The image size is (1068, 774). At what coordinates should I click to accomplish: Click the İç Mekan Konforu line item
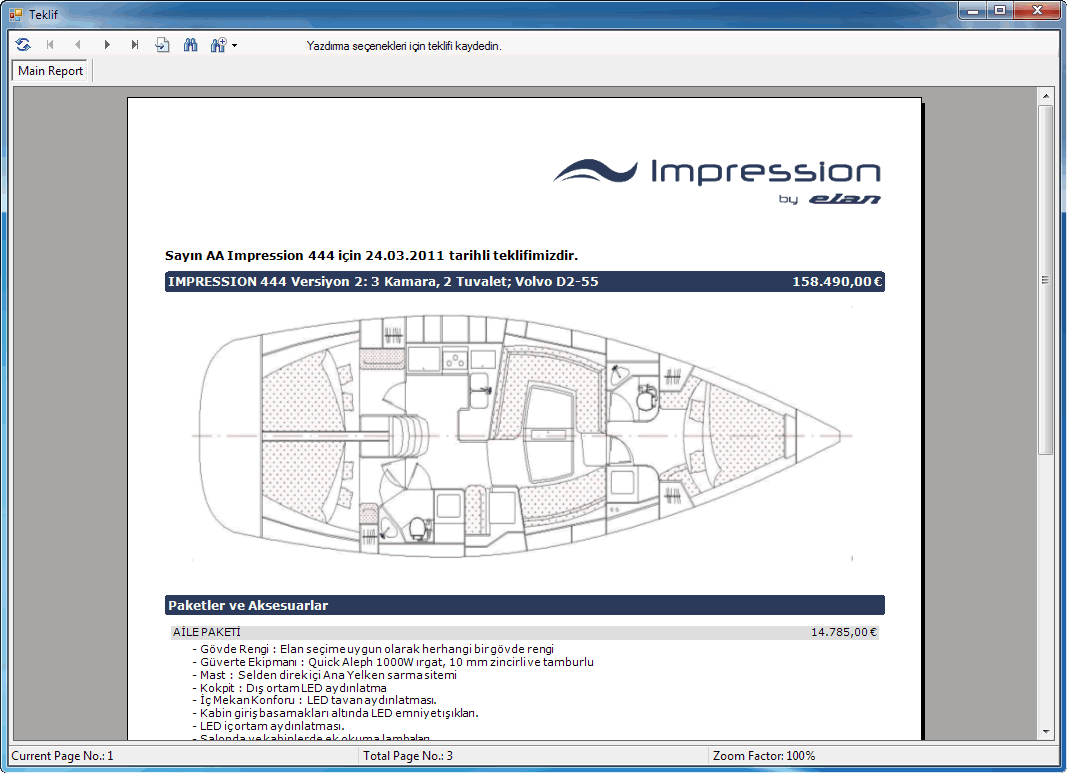(x=314, y=700)
